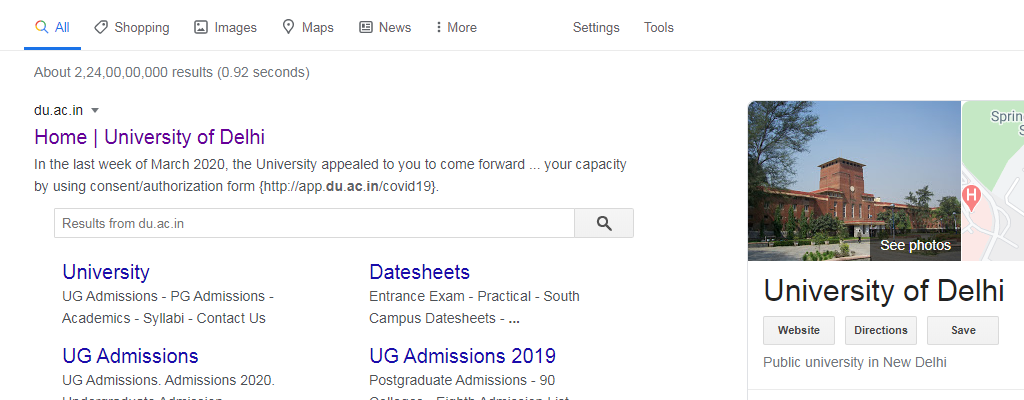Open the Settings menu
Viewport: 1024px width, 400px height.
596,27
